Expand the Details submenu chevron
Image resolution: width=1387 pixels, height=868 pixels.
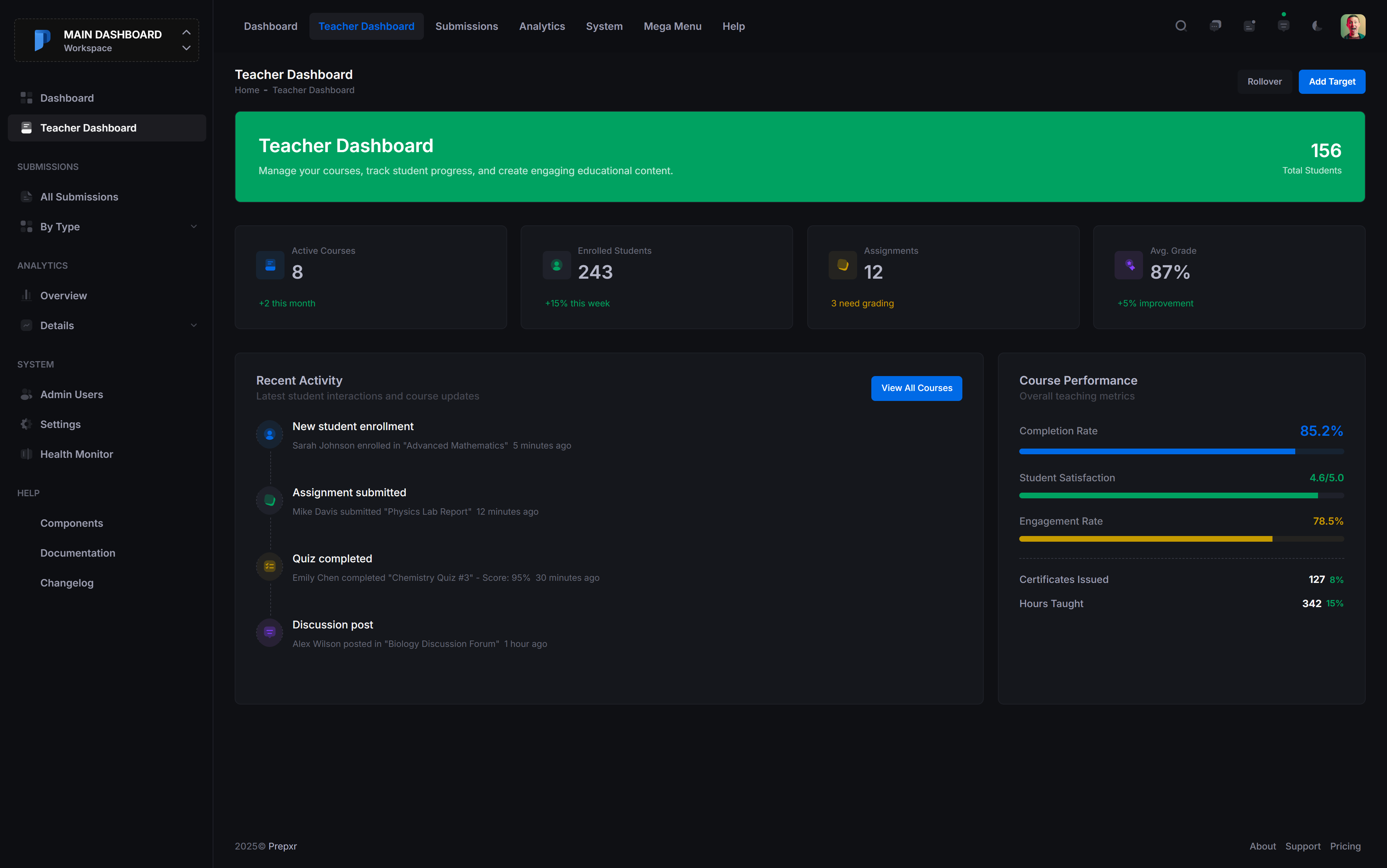tap(193, 326)
